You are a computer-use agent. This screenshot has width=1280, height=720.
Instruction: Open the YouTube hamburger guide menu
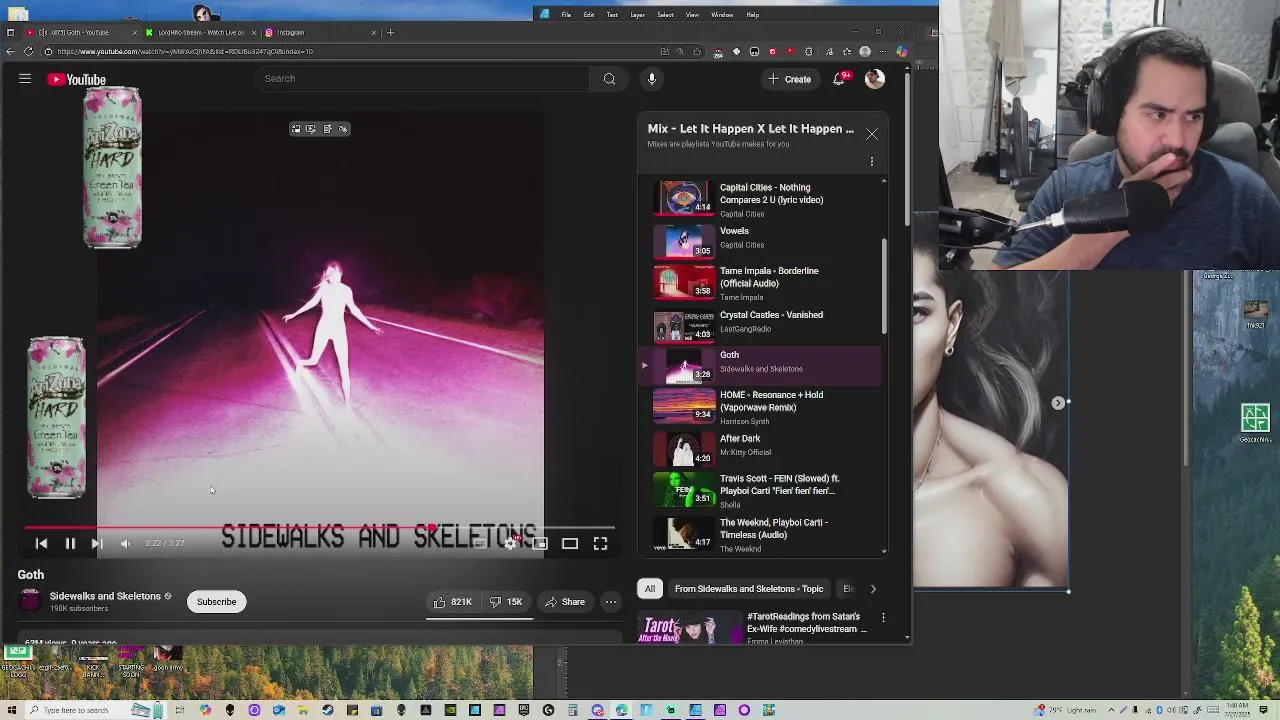(x=25, y=79)
